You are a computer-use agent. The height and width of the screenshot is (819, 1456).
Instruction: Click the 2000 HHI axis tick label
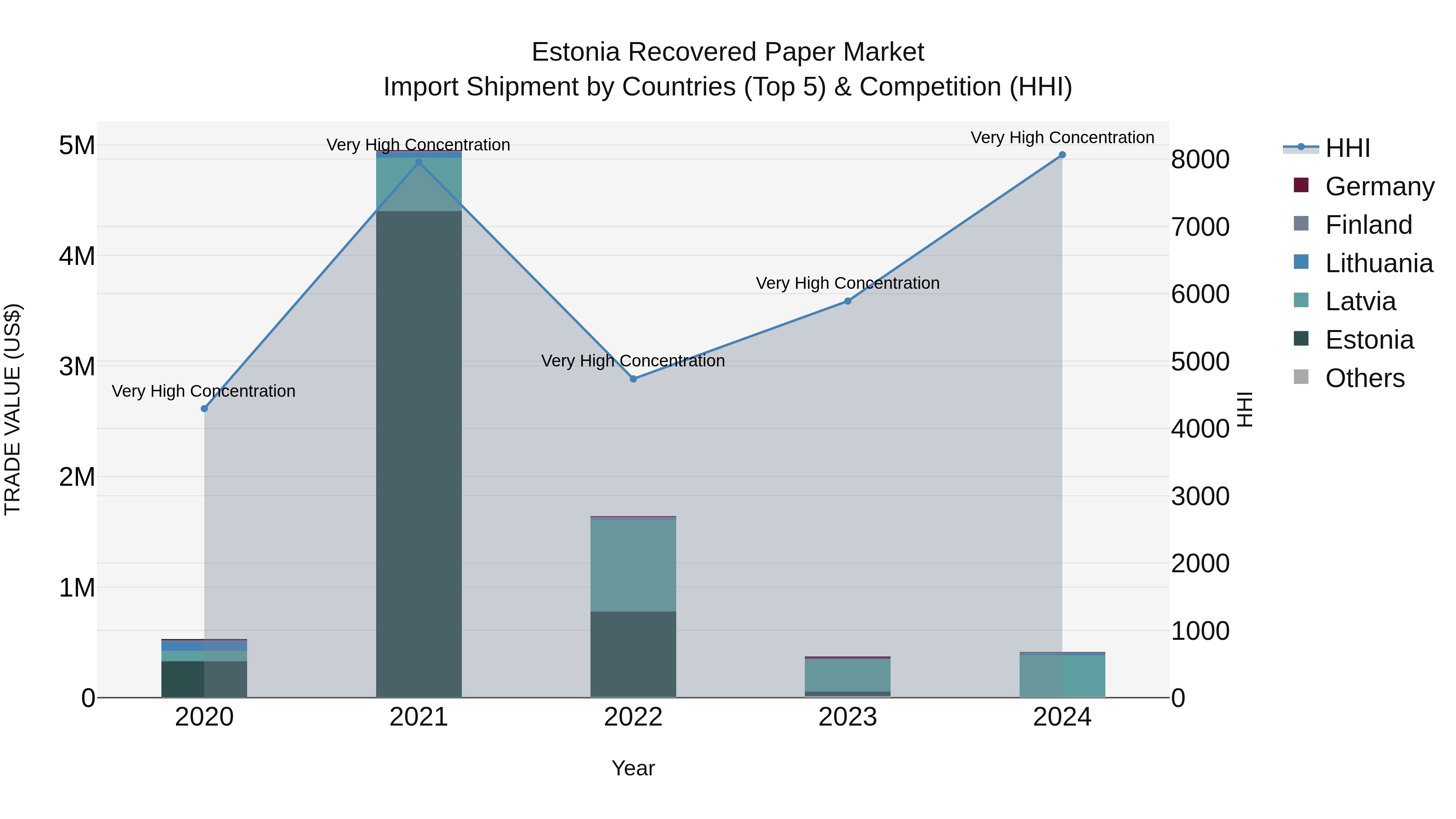click(1200, 563)
